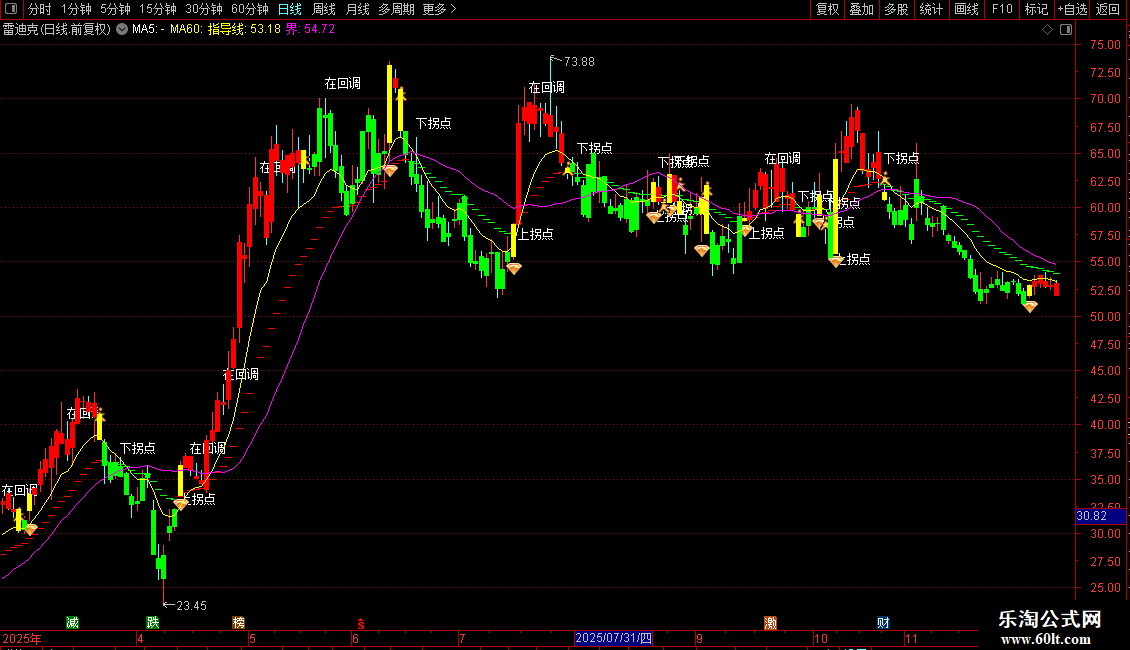This screenshot has height=650, width=1130.
Task: Select the 1分钟 period tab
Action: (76, 9)
